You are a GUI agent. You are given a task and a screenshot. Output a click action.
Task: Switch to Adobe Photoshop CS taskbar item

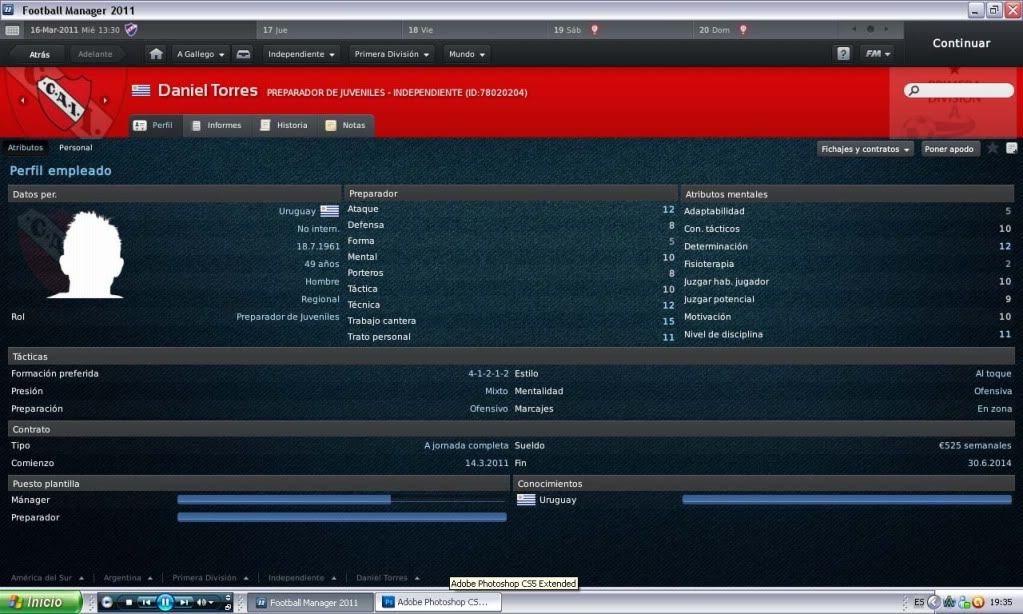pyautogui.click(x=440, y=602)
